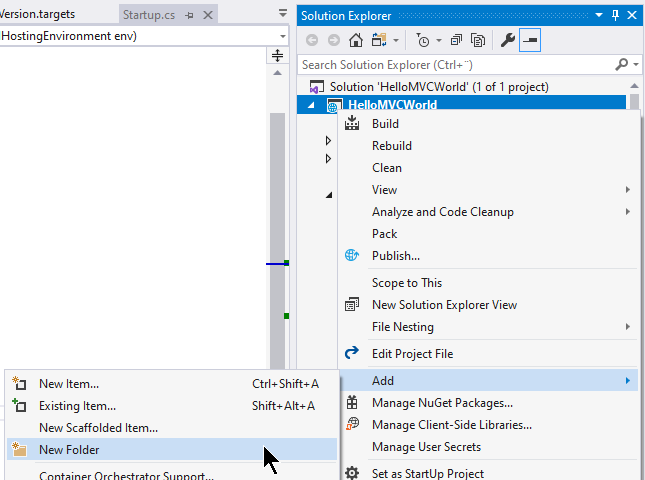Choose Clean from the context menu

click(489, 168)
